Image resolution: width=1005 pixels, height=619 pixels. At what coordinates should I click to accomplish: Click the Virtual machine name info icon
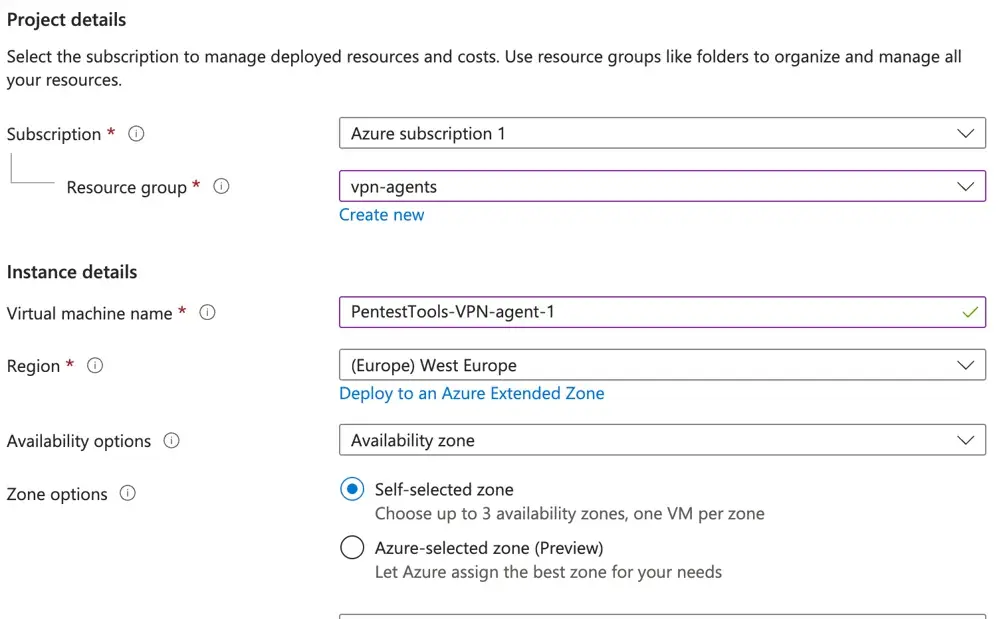pos(208,313)
